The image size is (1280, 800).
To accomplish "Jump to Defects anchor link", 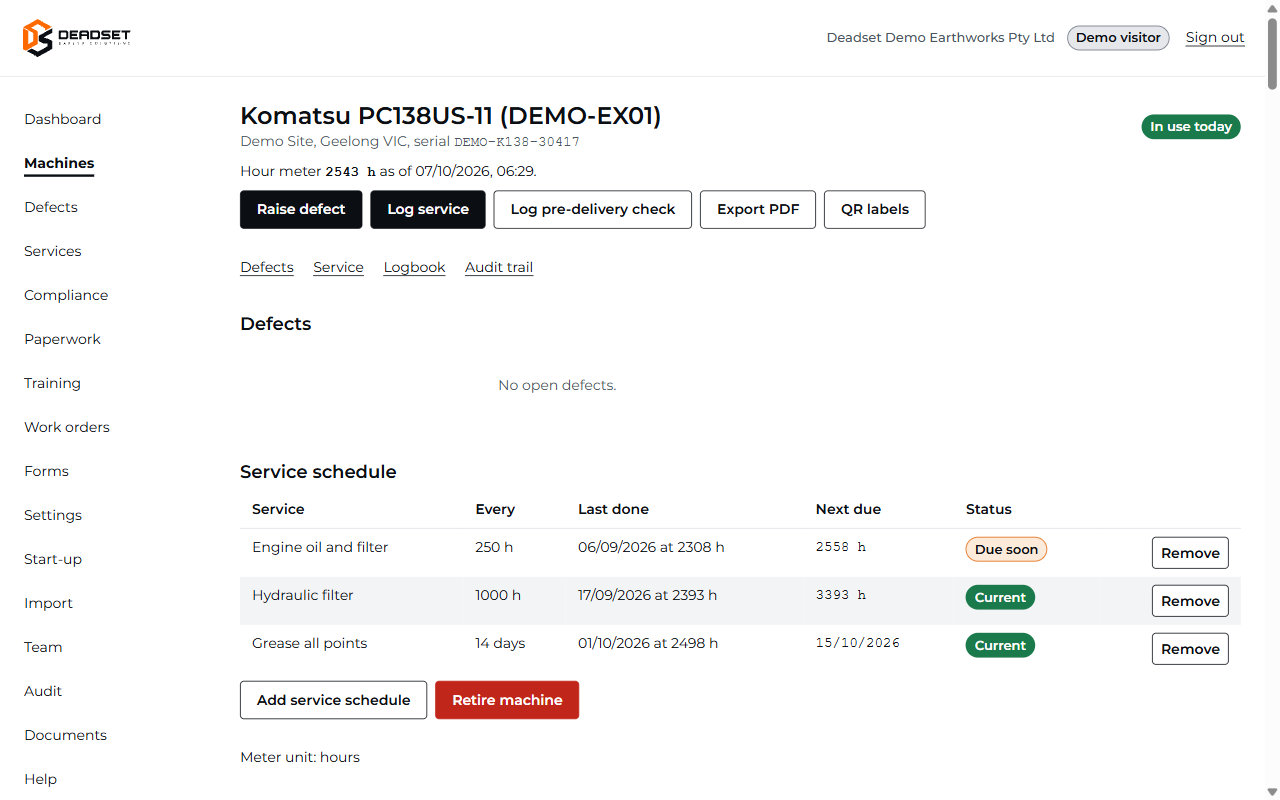I will pyautogui.click(x=267, y=267).
